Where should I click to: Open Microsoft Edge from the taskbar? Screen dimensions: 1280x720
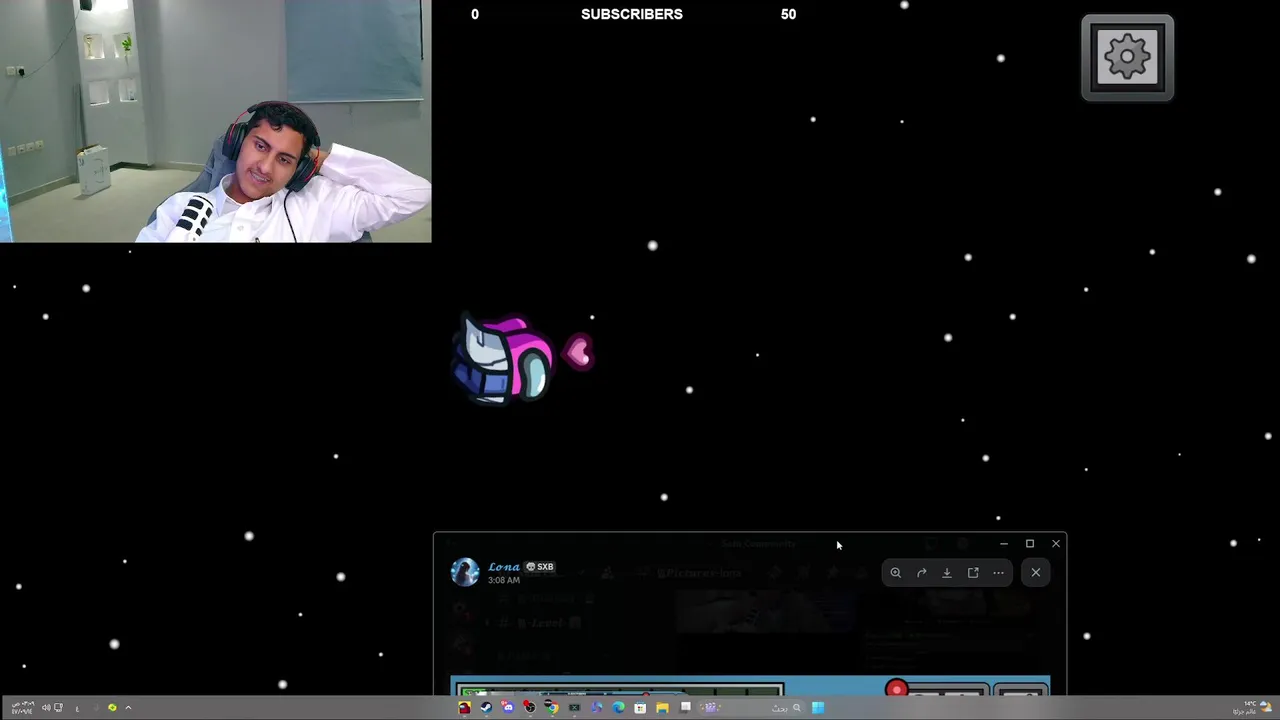tap(618, 707)
